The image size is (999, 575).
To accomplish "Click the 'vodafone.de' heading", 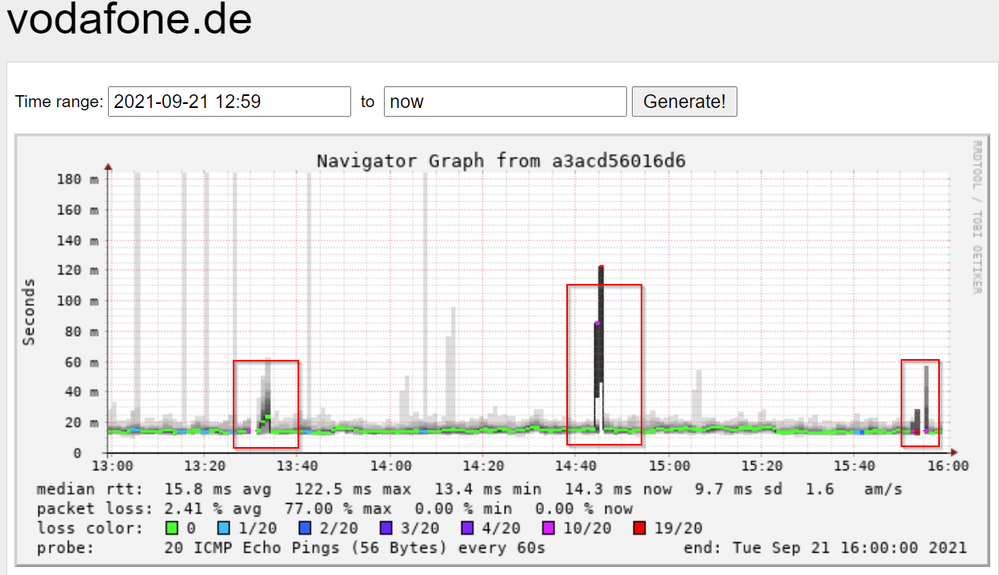I will pyautogui.click(x=129, y=19).
